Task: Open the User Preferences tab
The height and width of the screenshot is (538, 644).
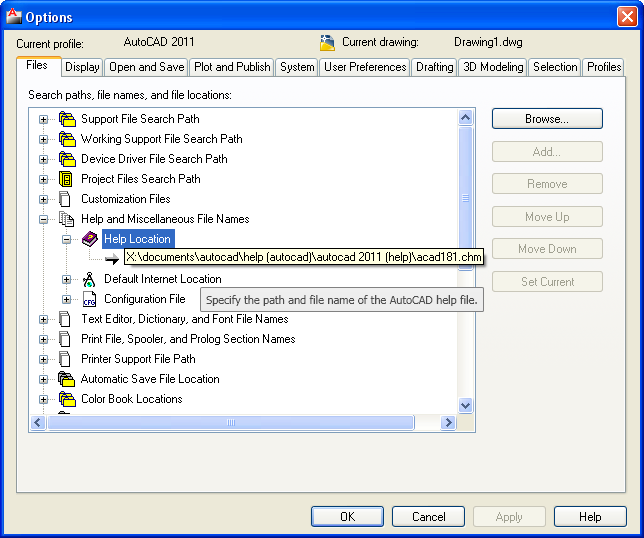Action: point(365,67)
